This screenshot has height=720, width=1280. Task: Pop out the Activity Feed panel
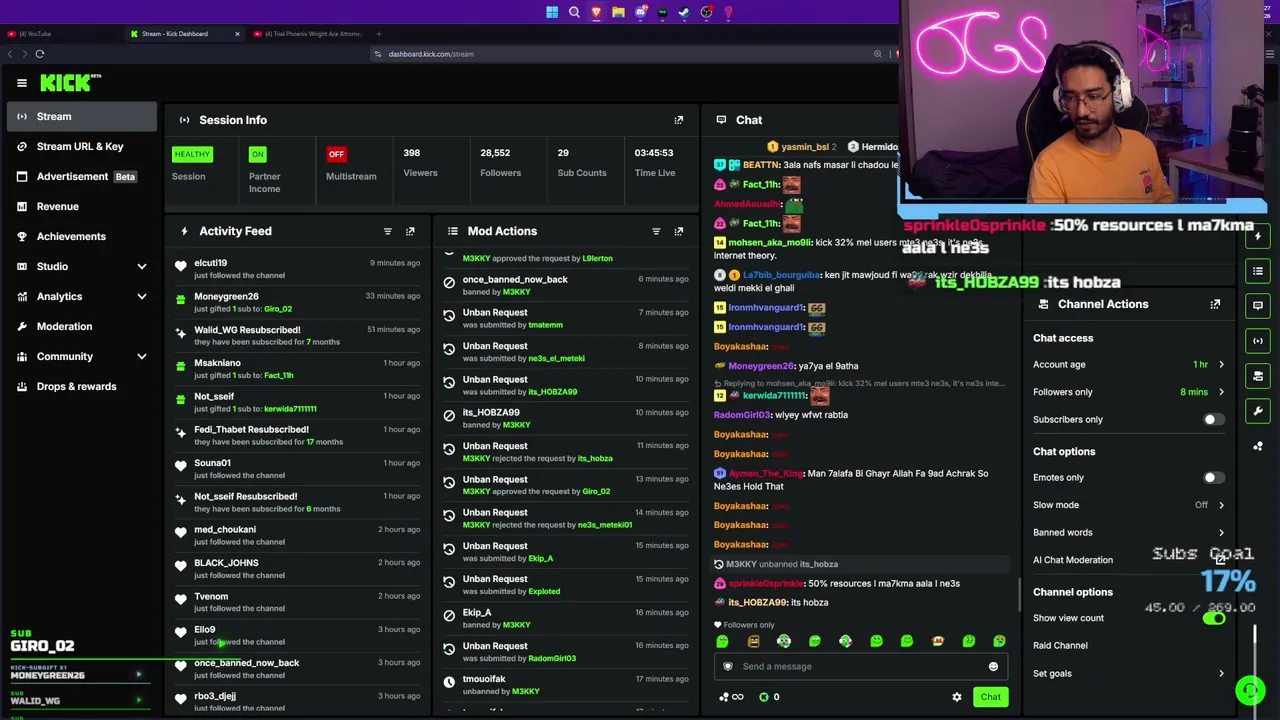click(410, 231)
